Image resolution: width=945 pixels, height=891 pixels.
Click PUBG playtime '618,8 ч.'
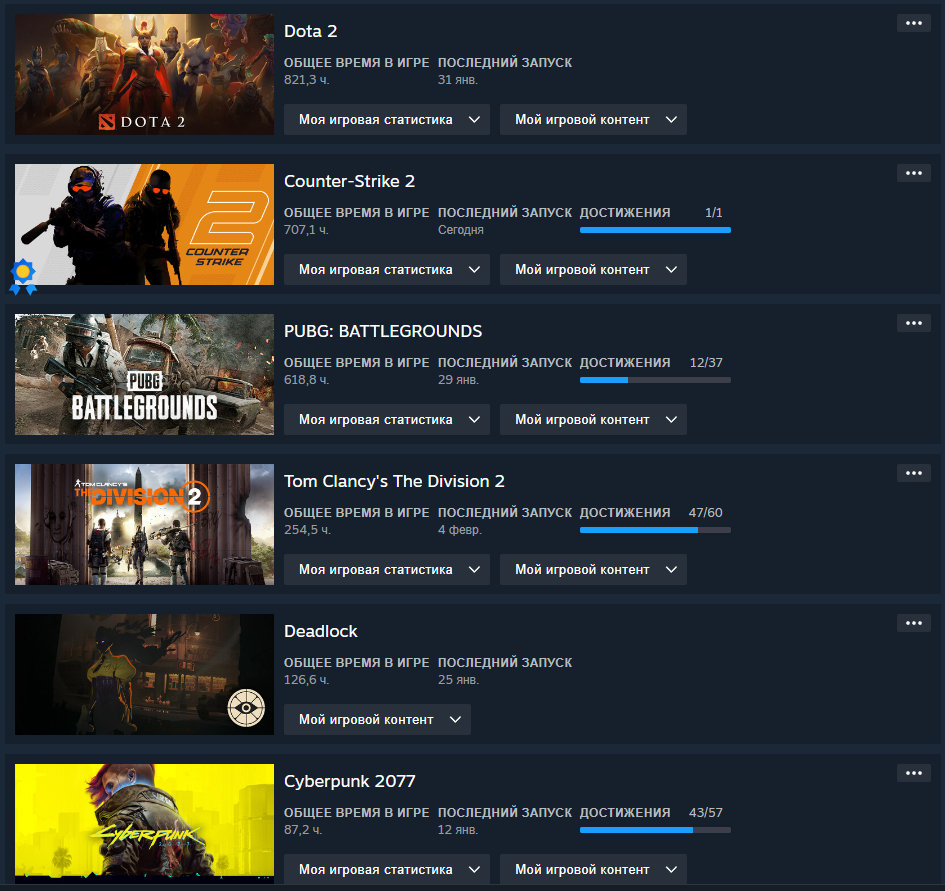point(307,380)
